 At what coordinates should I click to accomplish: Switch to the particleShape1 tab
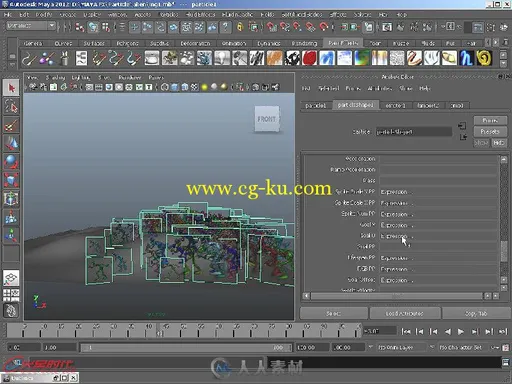pyautogui.click(x=355, y=105)
